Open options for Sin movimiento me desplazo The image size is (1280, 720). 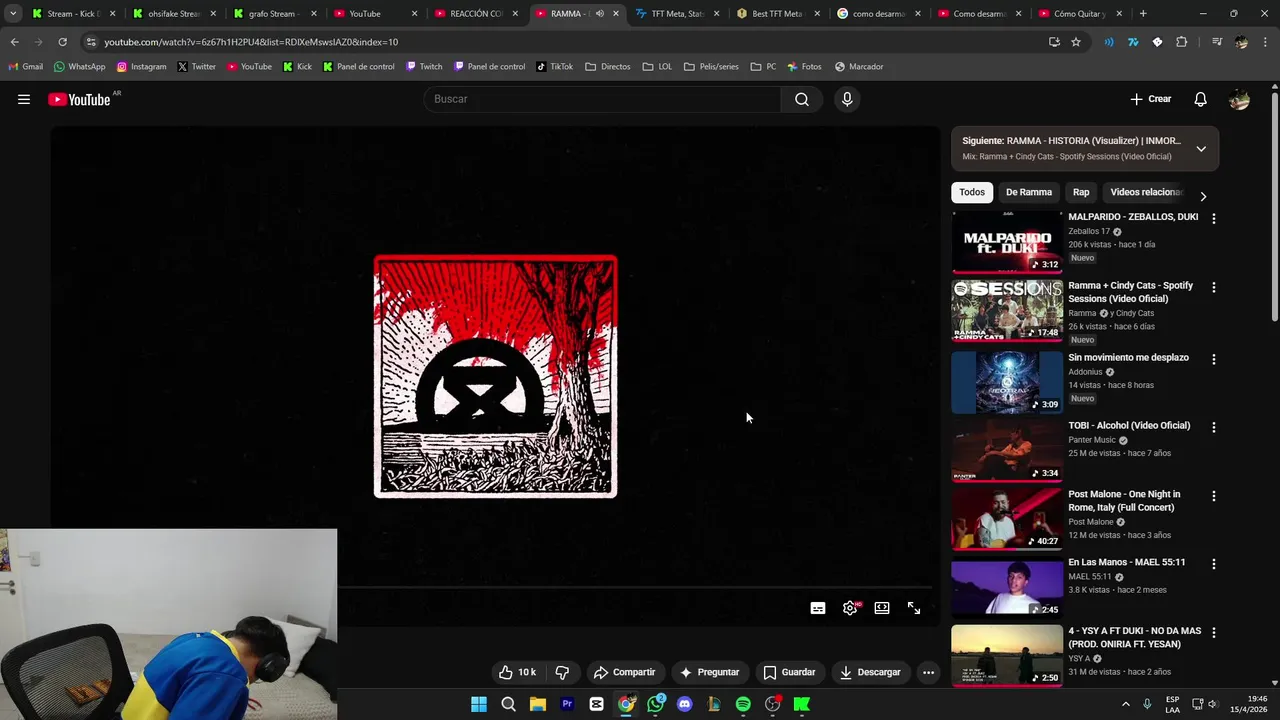coord(1214,359)
